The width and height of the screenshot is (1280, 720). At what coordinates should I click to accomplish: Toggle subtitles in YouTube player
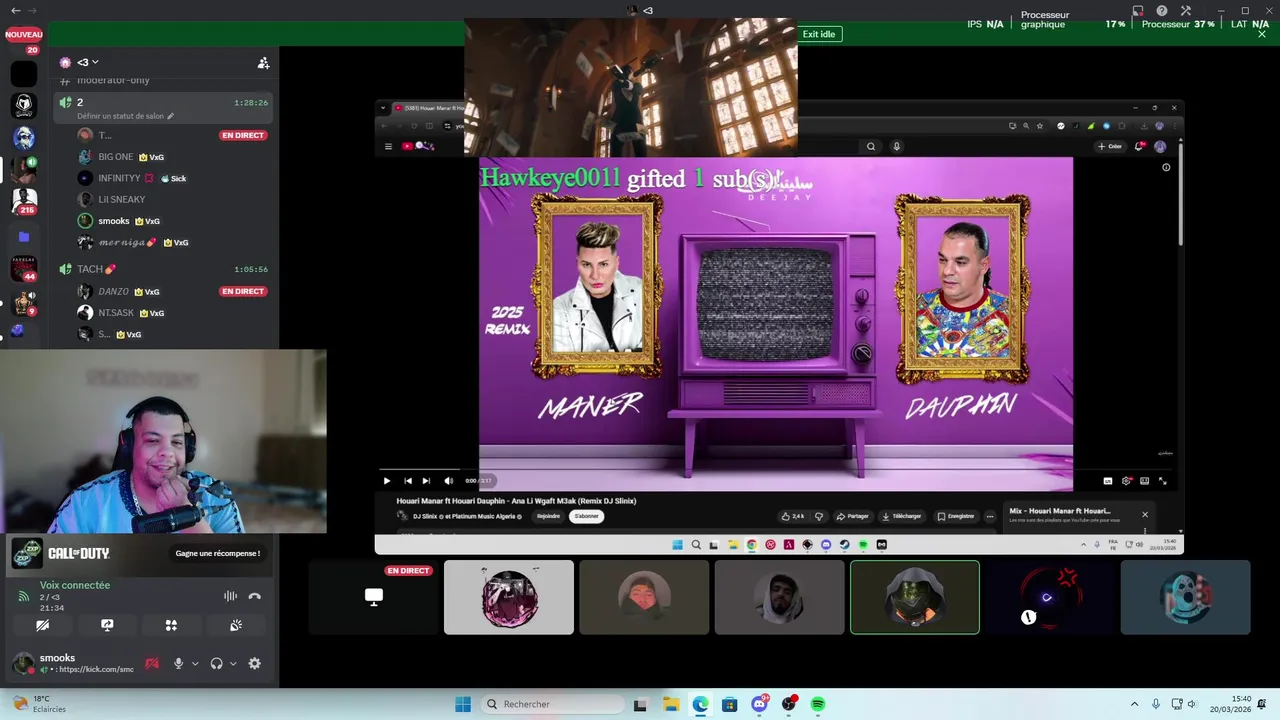[x=1107, y=481]
